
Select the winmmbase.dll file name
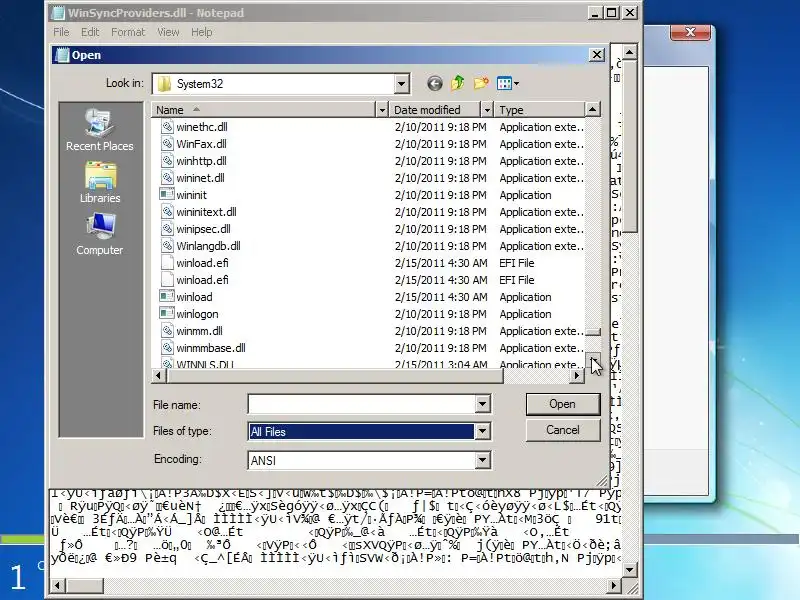pyautogui.click(x=211, y=348)
